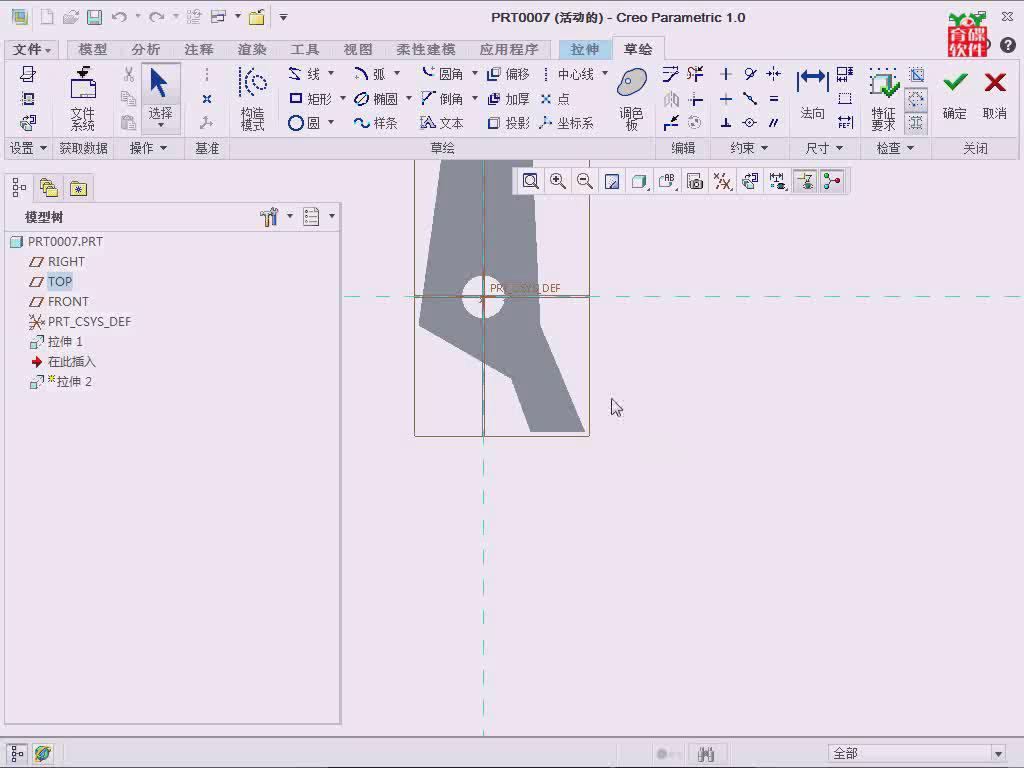This screenshot has width=1024, height=768.
Task: Select the RIGHT plane in model tree
Action: [x=66, y=261]
